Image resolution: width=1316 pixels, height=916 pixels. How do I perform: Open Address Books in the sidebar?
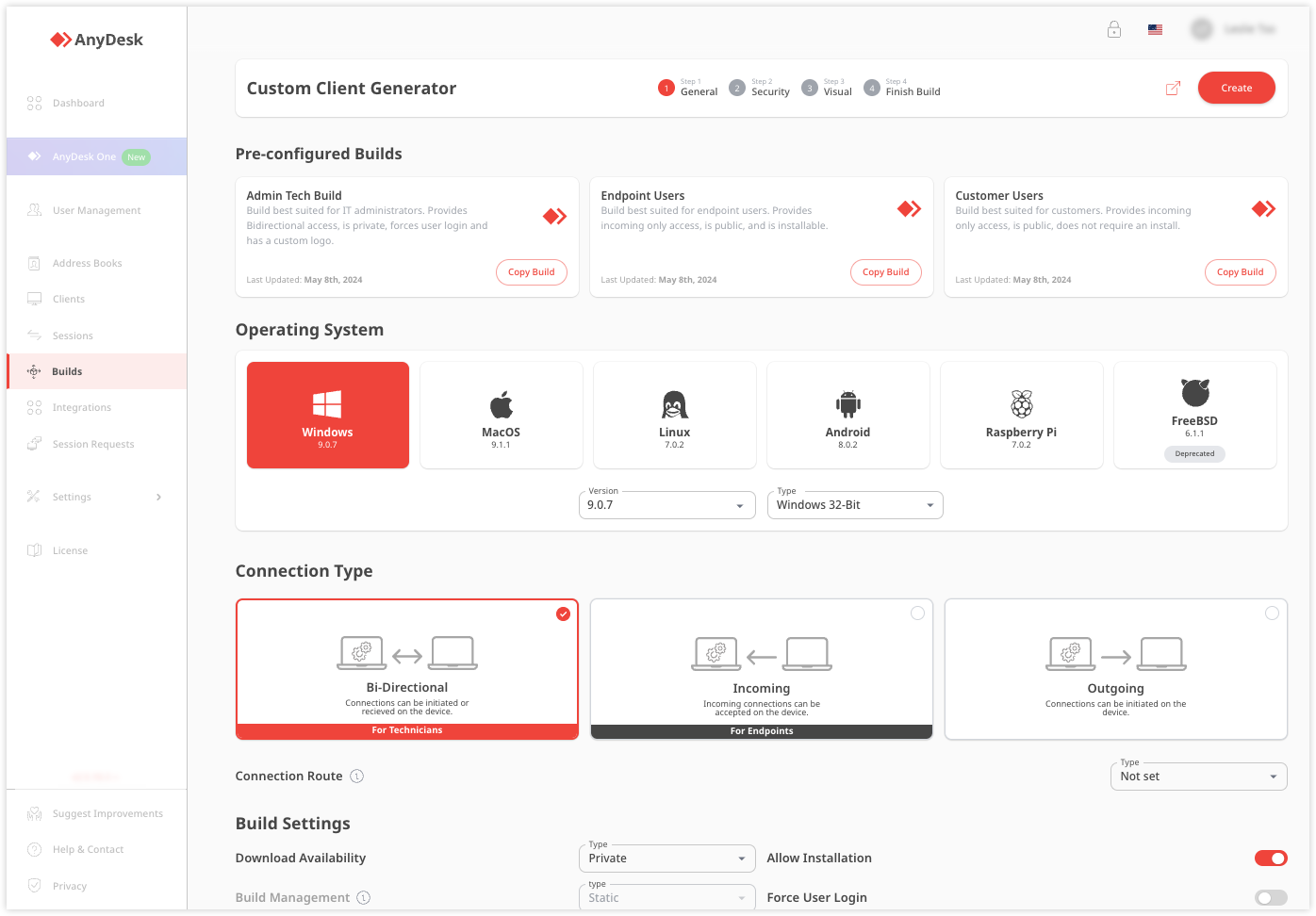tap(87, 264)
